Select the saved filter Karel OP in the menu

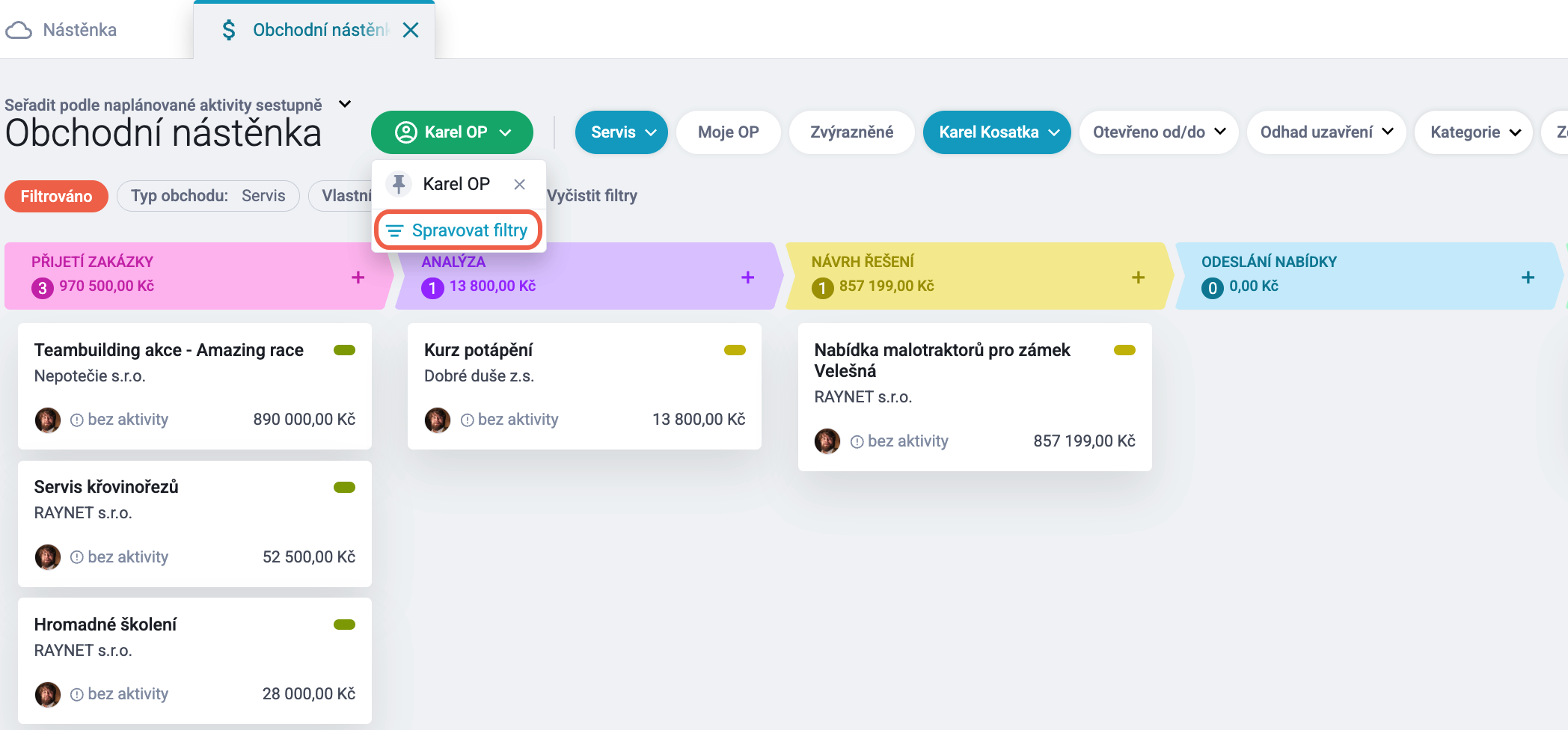point(456,184)
